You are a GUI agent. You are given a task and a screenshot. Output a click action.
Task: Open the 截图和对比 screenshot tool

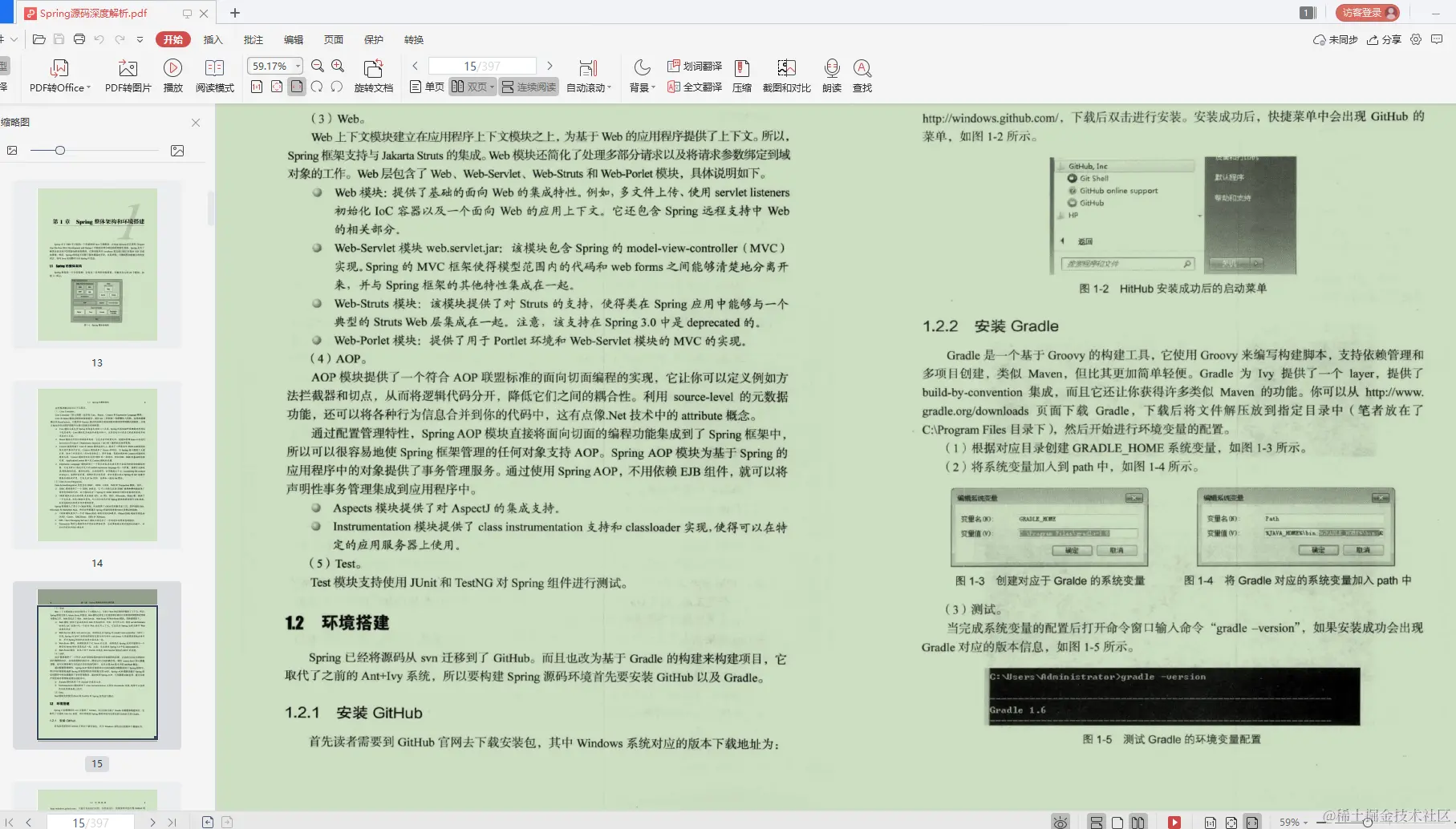coord(787,76)
